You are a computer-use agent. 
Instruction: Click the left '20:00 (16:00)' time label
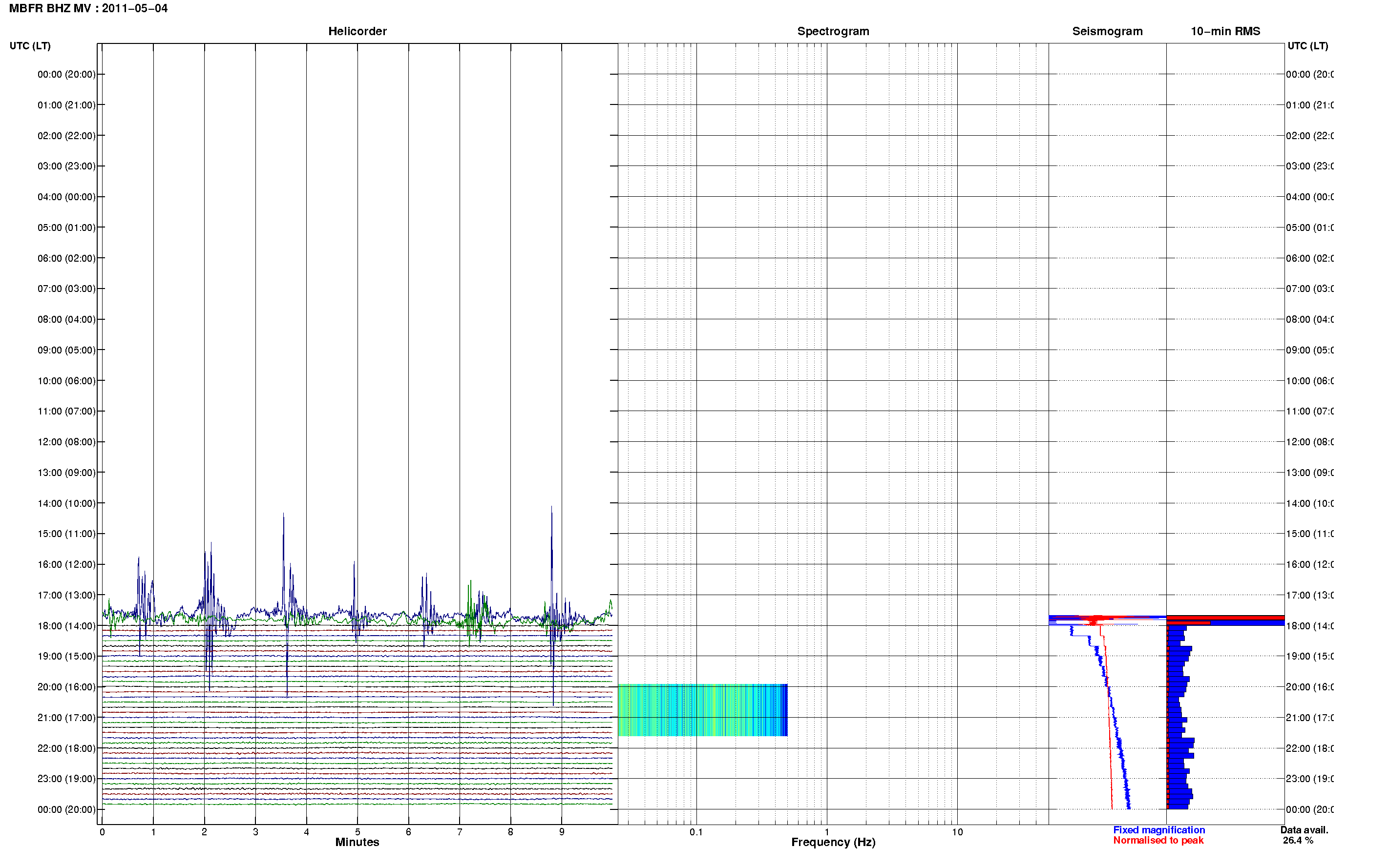tap(66, 687)
